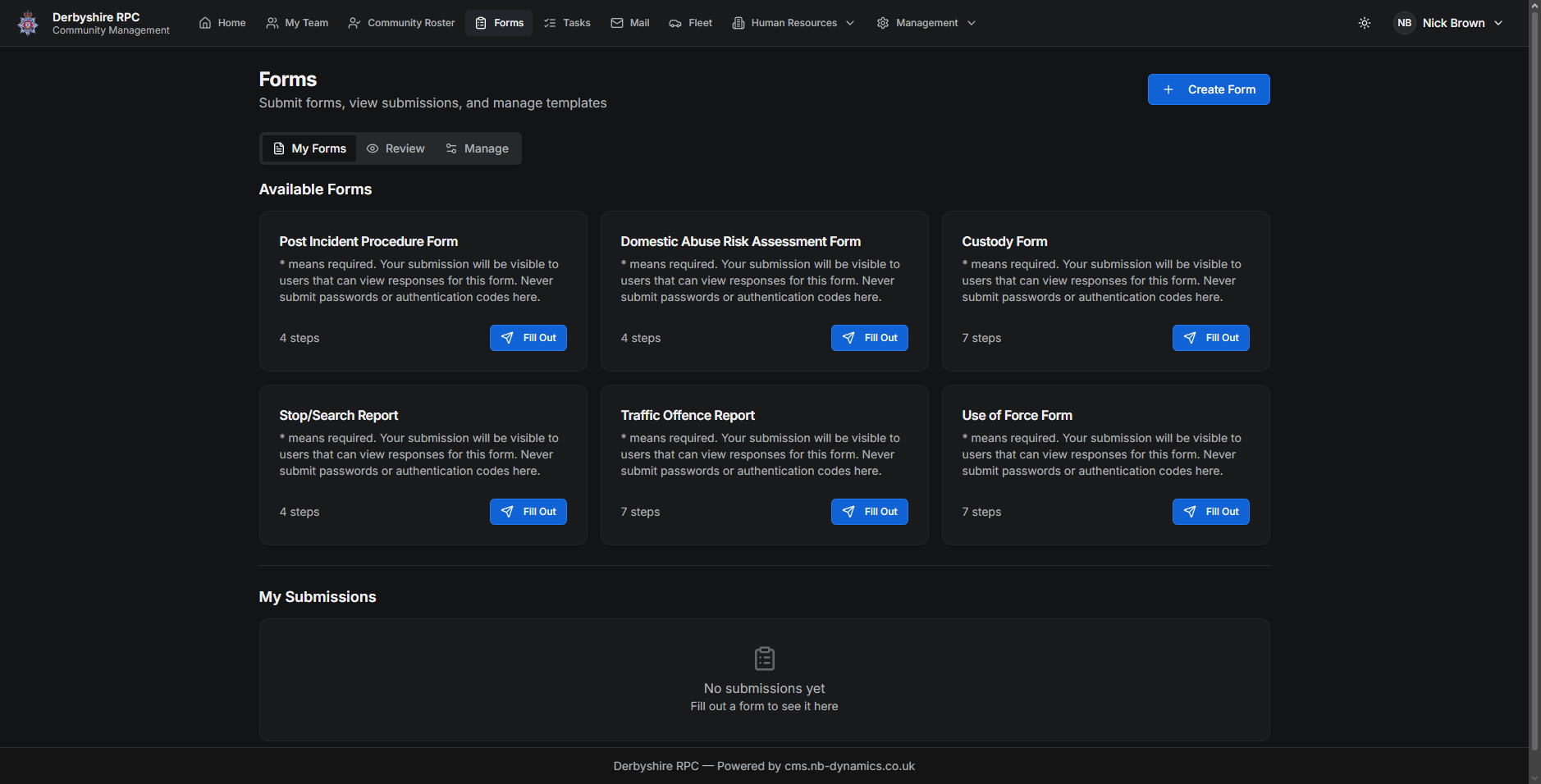Viewport: 1541px width, 784px height.
Task: Click the Use of Force Form title
Action: point(1017,415)
